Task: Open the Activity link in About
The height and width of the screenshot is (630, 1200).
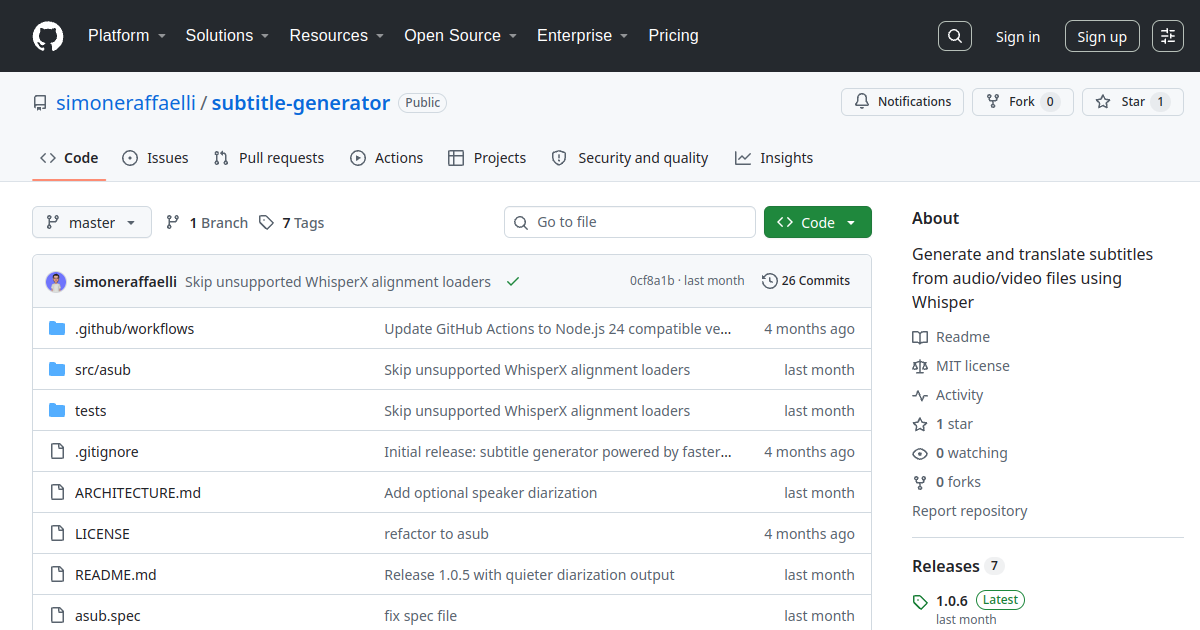Action: [x=948, y=395]
